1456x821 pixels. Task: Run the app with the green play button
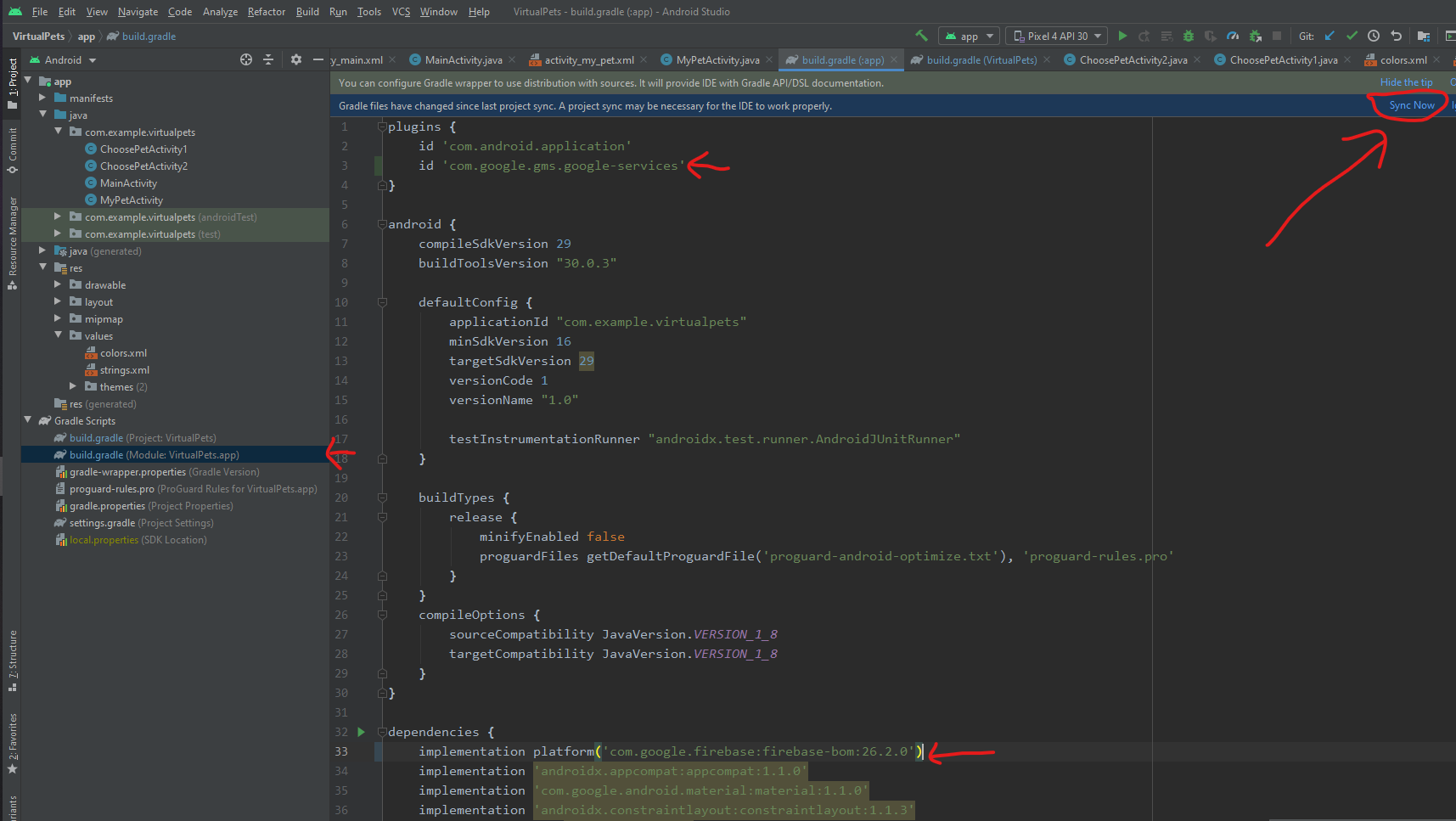coord(1122,36)
